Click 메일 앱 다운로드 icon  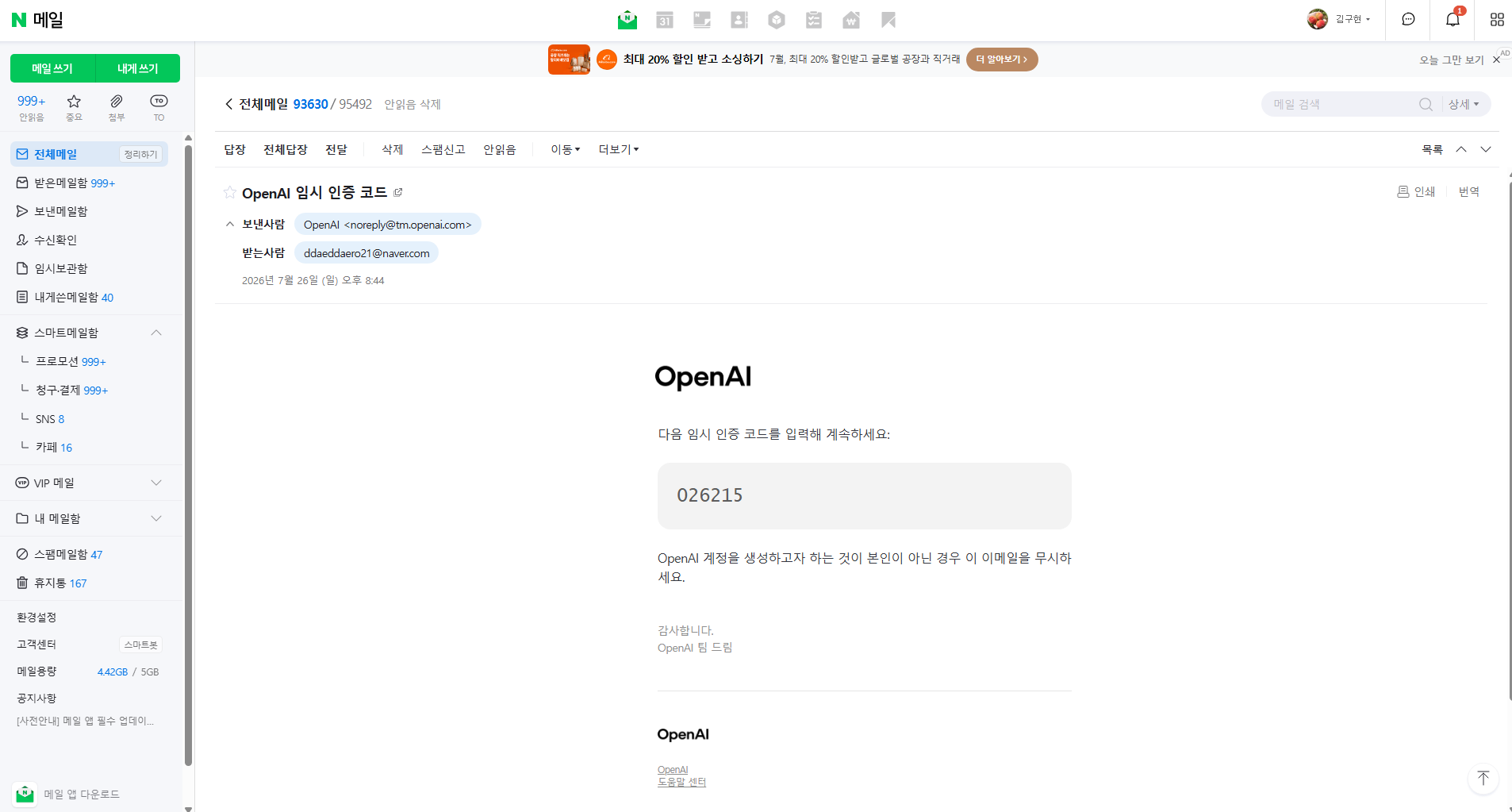(25, 794)
